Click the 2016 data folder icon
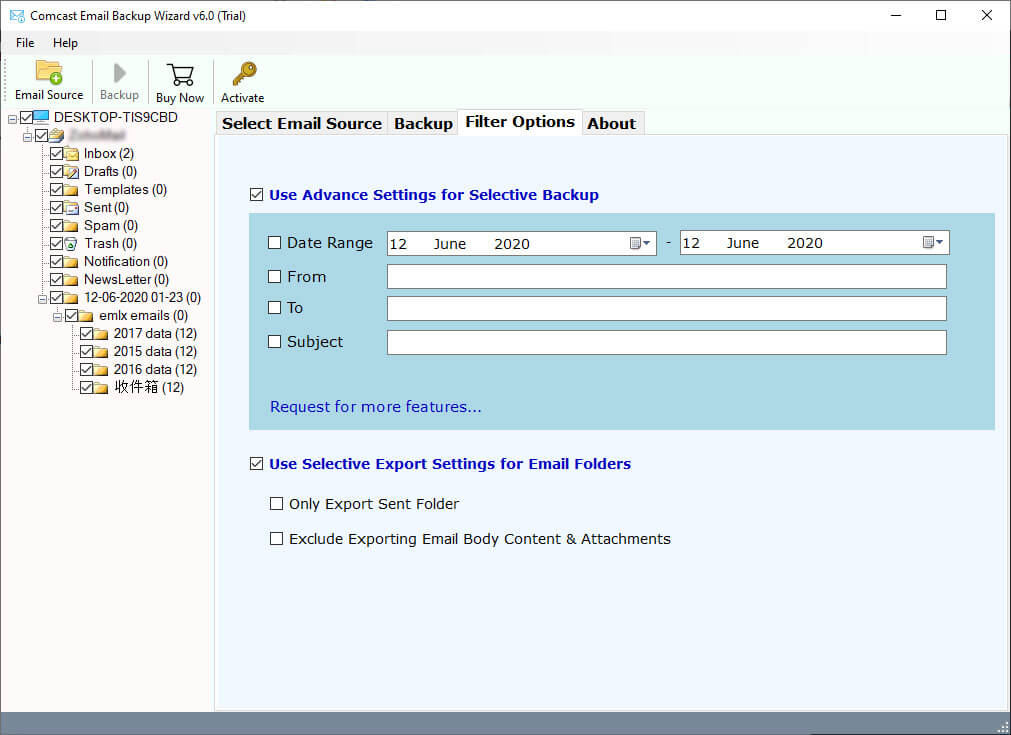Image resolution: width=1011 pixels, height=735 pixels. tap(101, 370)
